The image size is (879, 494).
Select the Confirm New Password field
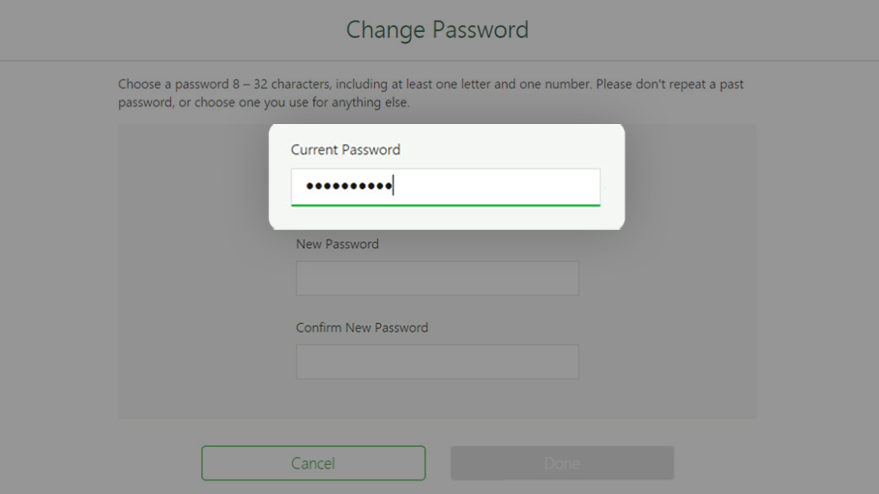[437, 362]
